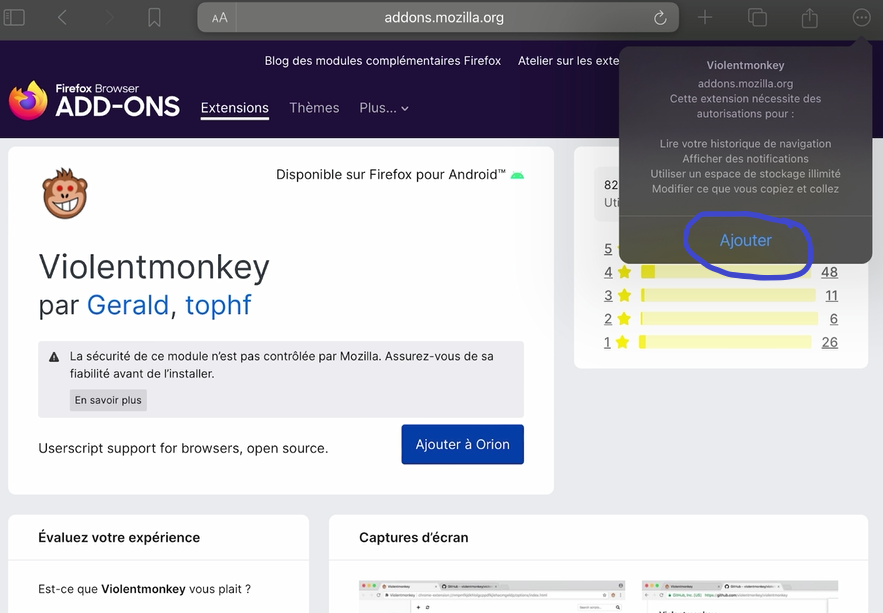Expand the Plus… dropdown menu

384,108
